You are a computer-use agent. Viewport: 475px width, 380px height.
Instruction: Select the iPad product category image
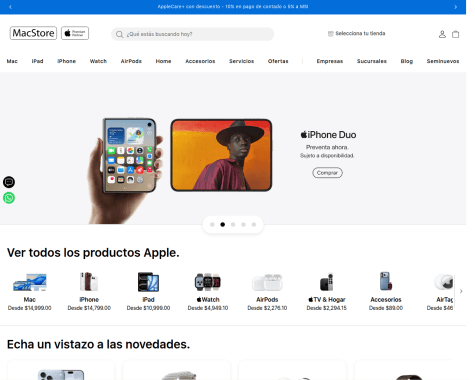(x=148, y=282)
